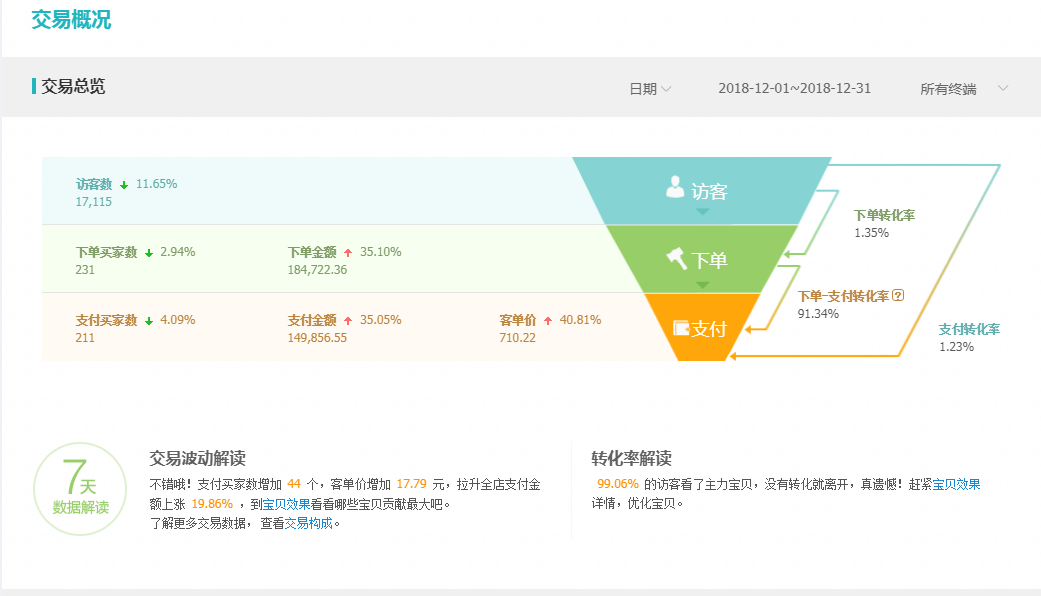Image resolution: width=1041 pixels, height=596 pixels.
Task: Click the order gavel icon in funnel
Action: click(677, 258)
